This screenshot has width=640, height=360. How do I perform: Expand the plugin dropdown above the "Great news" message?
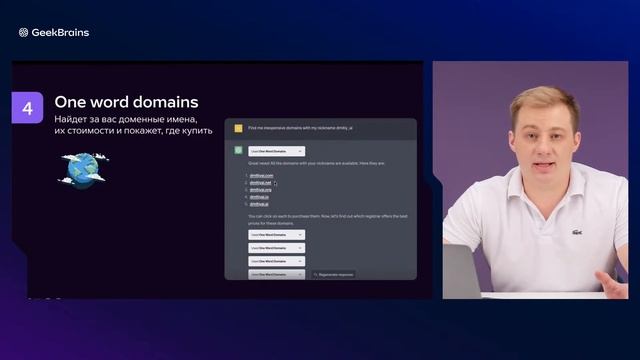(276, 151)
